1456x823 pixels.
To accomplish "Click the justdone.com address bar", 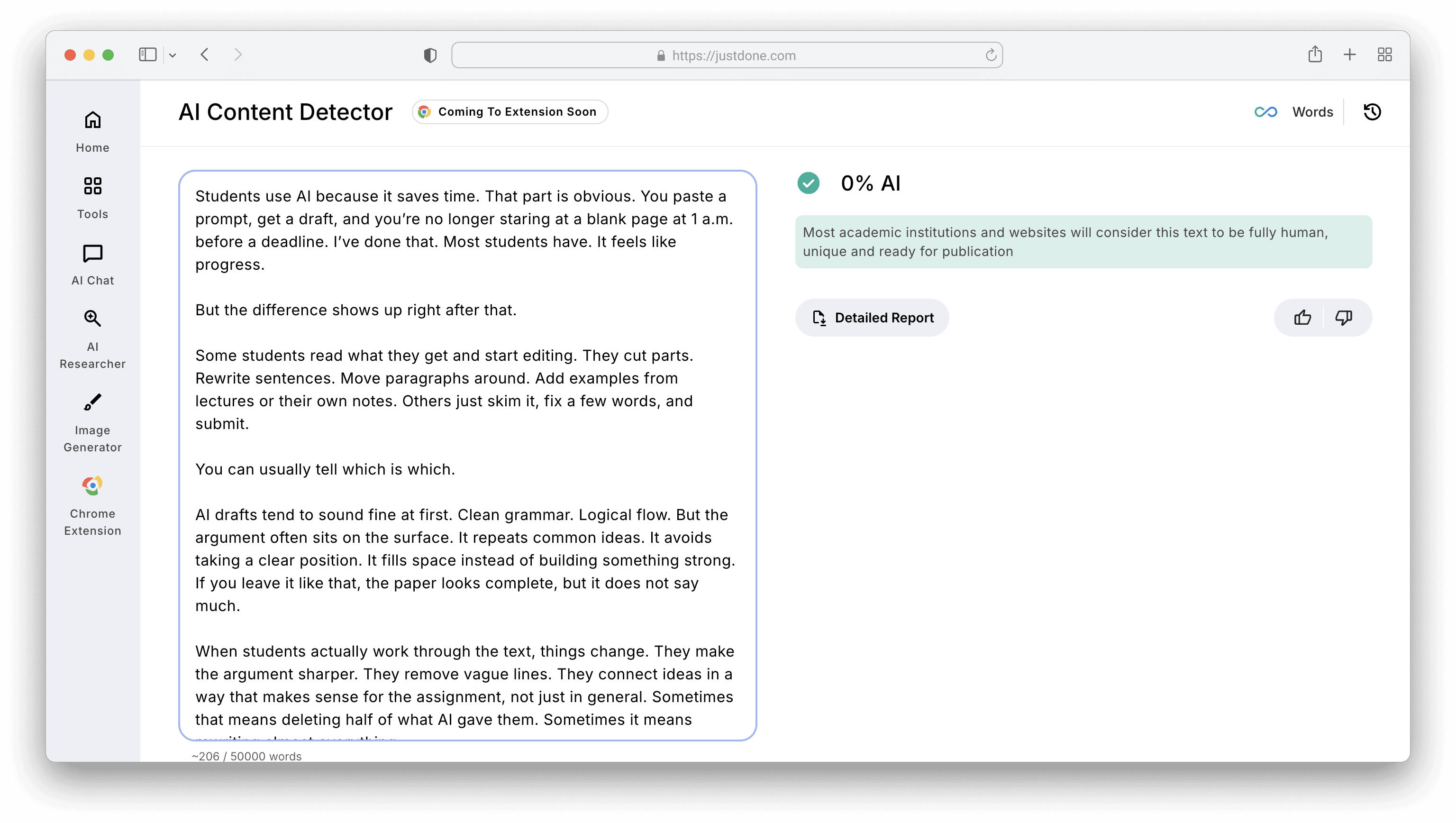I will [x=726, y=55].
